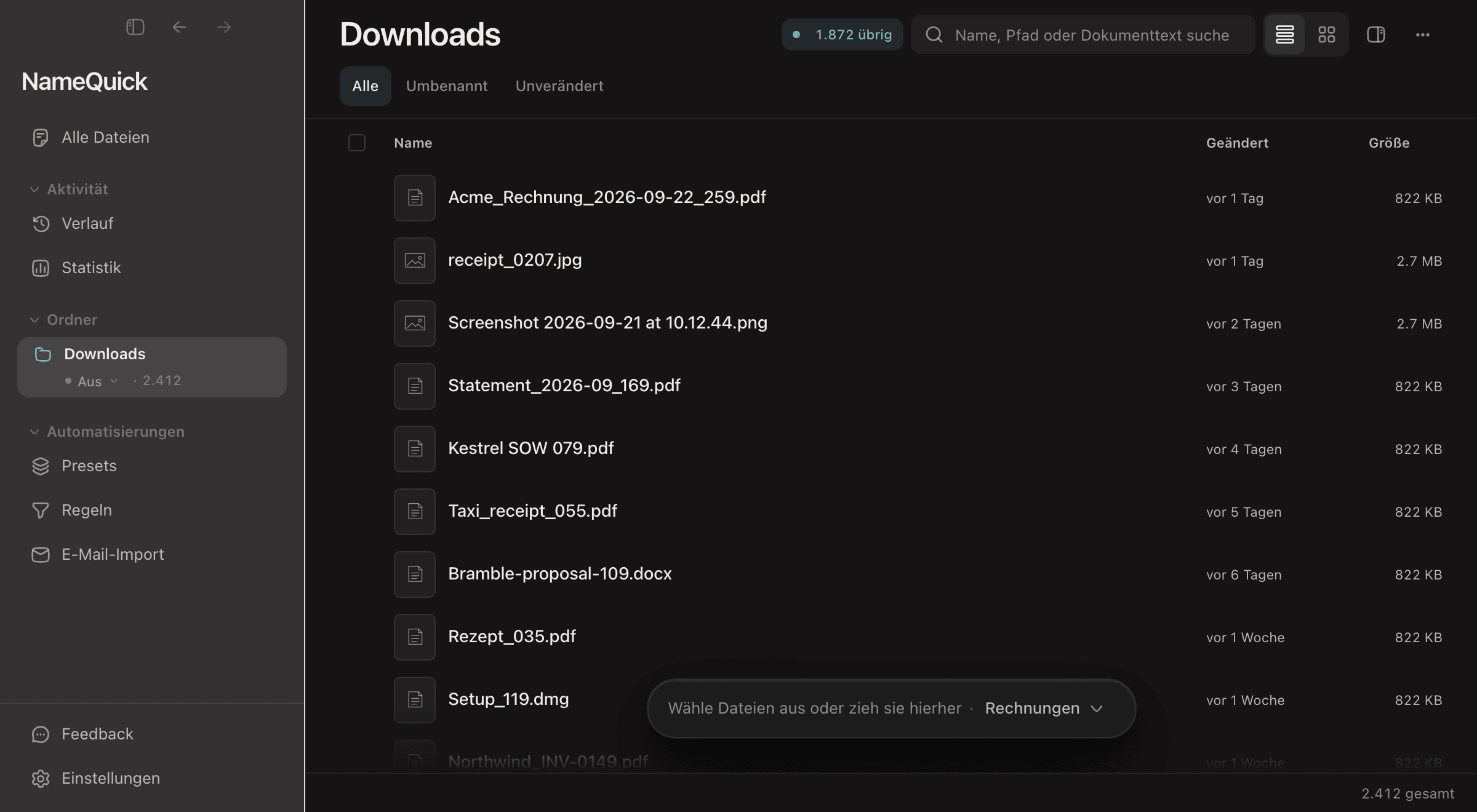Go back with the left arrow
This screenshot has height=812, width=1477.
[179, 27]
